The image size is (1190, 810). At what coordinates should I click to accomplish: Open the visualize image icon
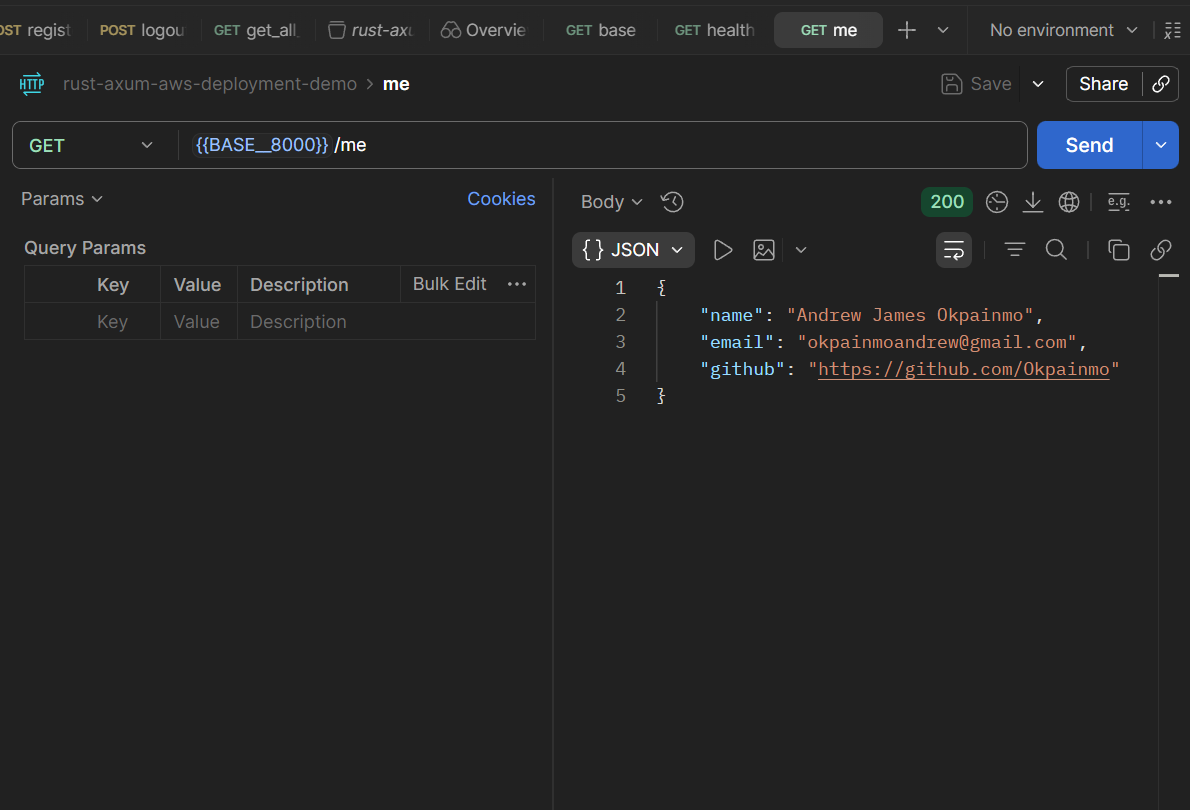pyautogui.click(x=763, y=250)
